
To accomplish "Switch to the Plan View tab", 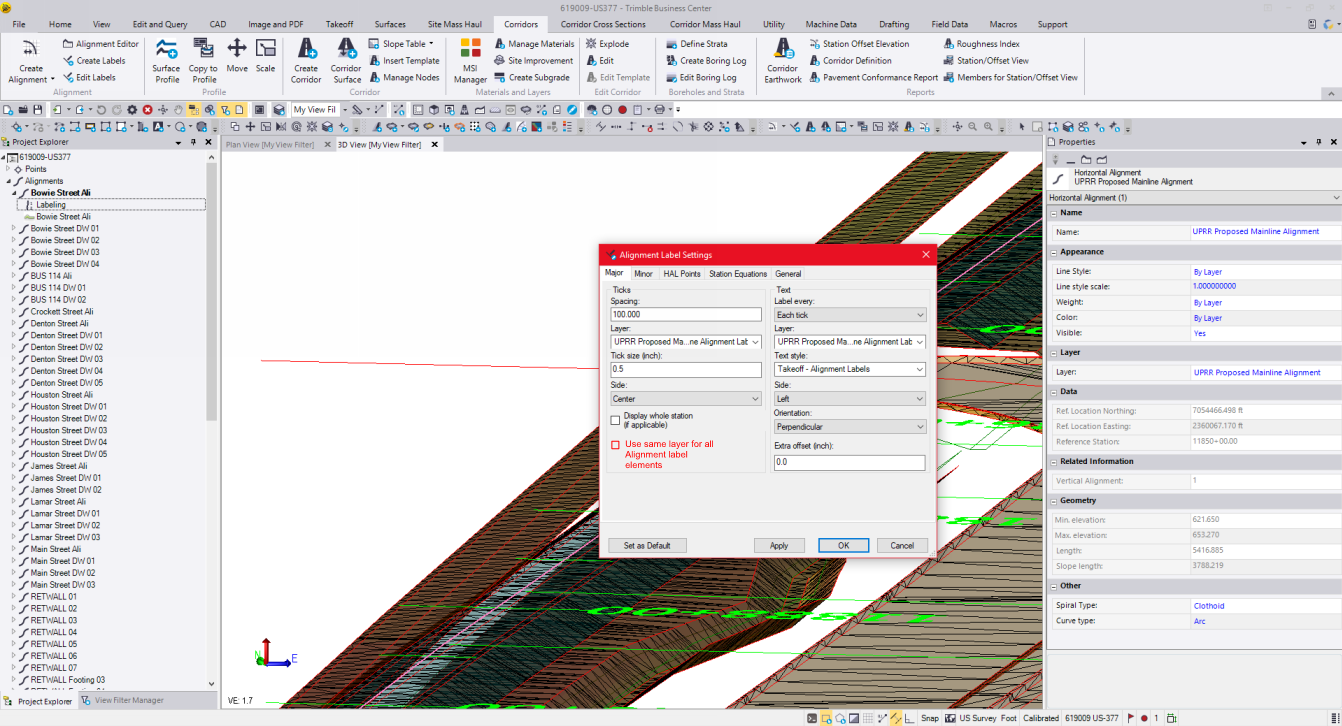I will point(270,145).
